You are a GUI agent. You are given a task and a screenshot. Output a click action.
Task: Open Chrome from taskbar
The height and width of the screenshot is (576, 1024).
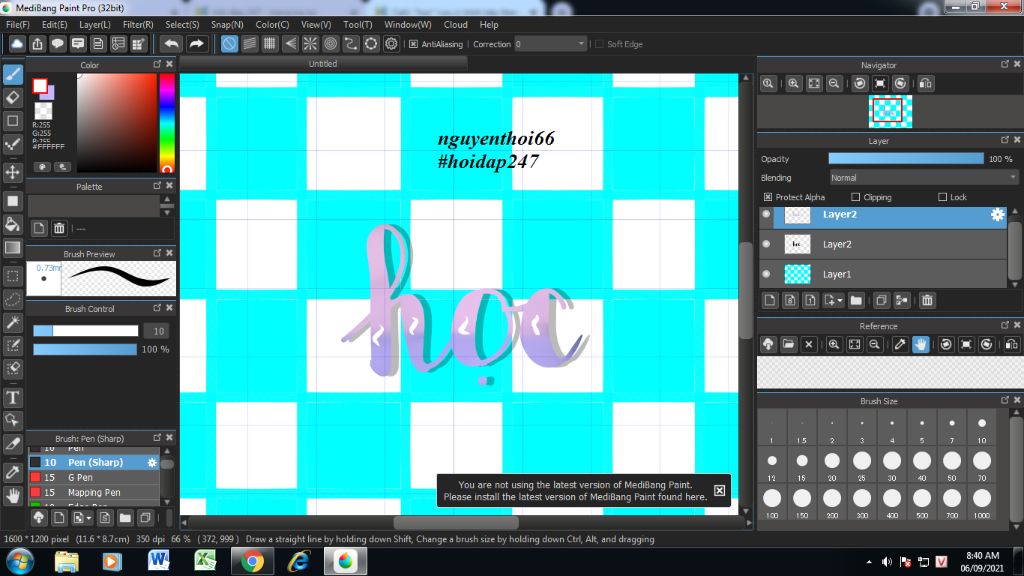(x=252, y=561)
